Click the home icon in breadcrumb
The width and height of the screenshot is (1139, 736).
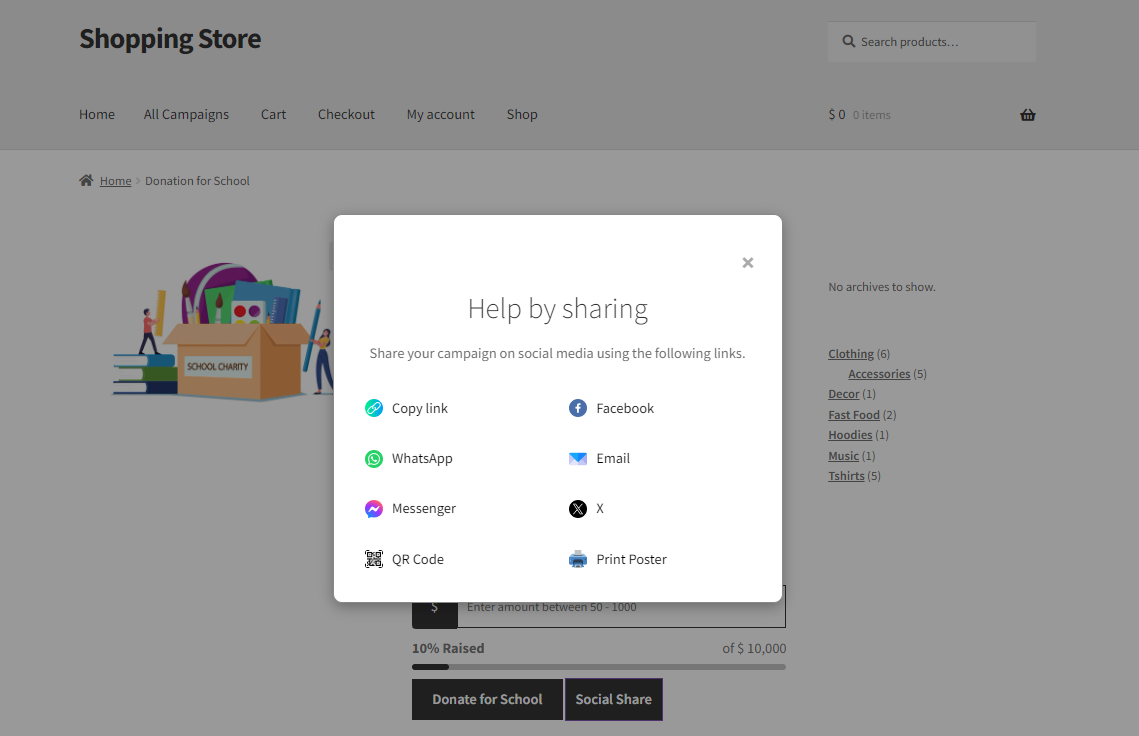tap(86, 180)
